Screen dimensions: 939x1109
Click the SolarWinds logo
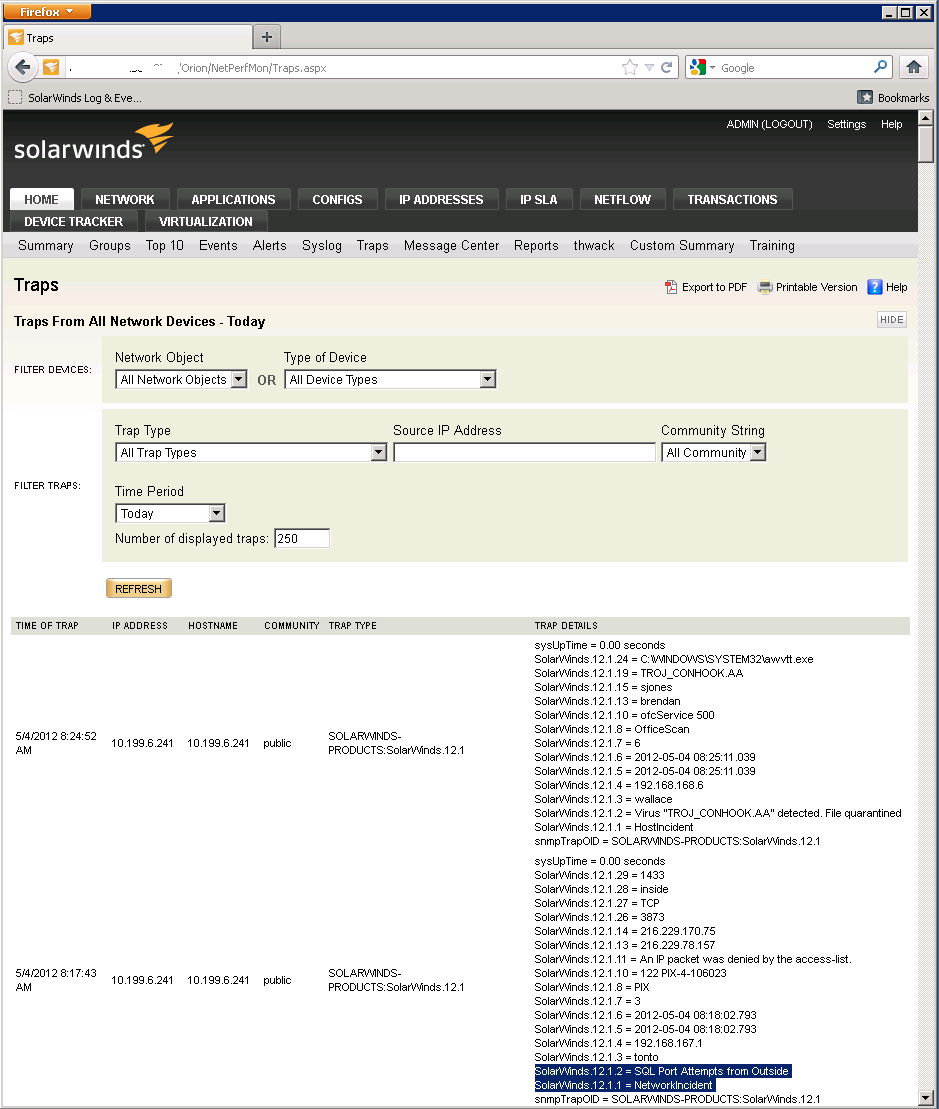point(93,142)
